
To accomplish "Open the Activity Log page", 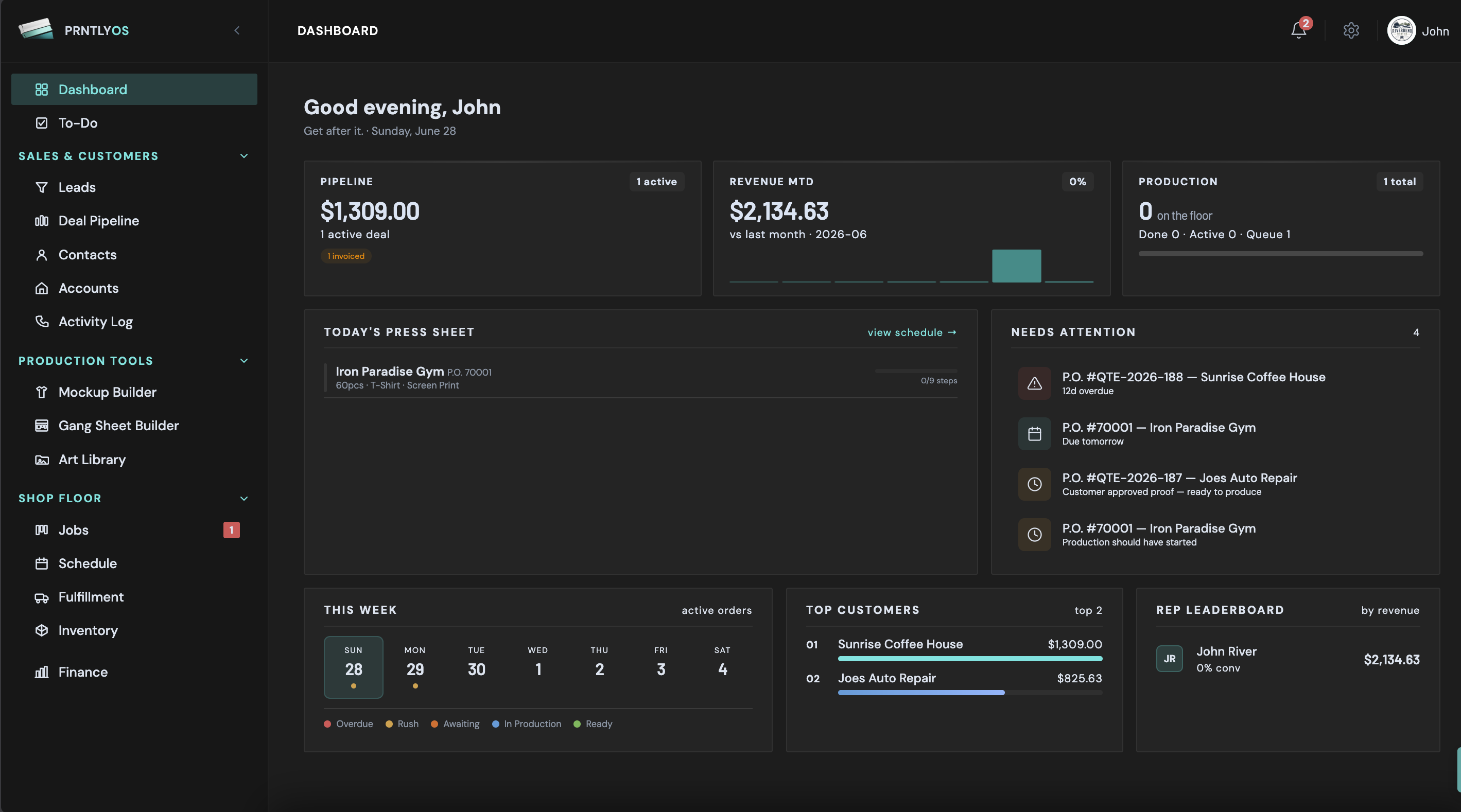I will tap(134, 322).
